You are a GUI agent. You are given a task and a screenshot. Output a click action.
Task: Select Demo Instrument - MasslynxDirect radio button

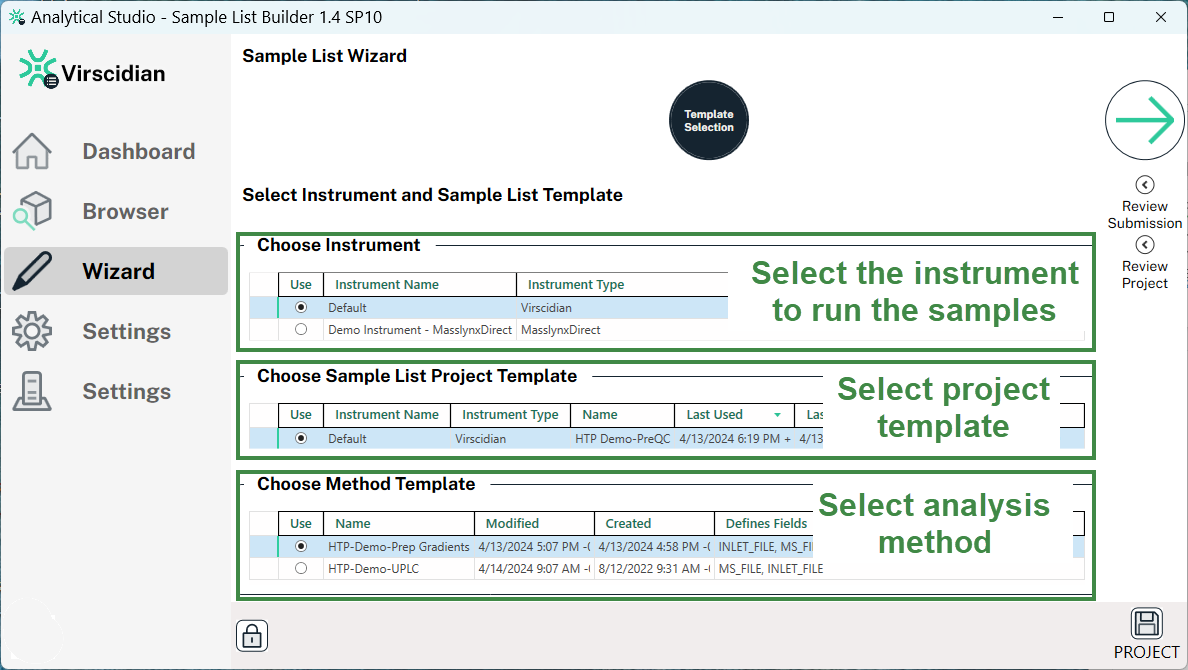coord(301,329)
